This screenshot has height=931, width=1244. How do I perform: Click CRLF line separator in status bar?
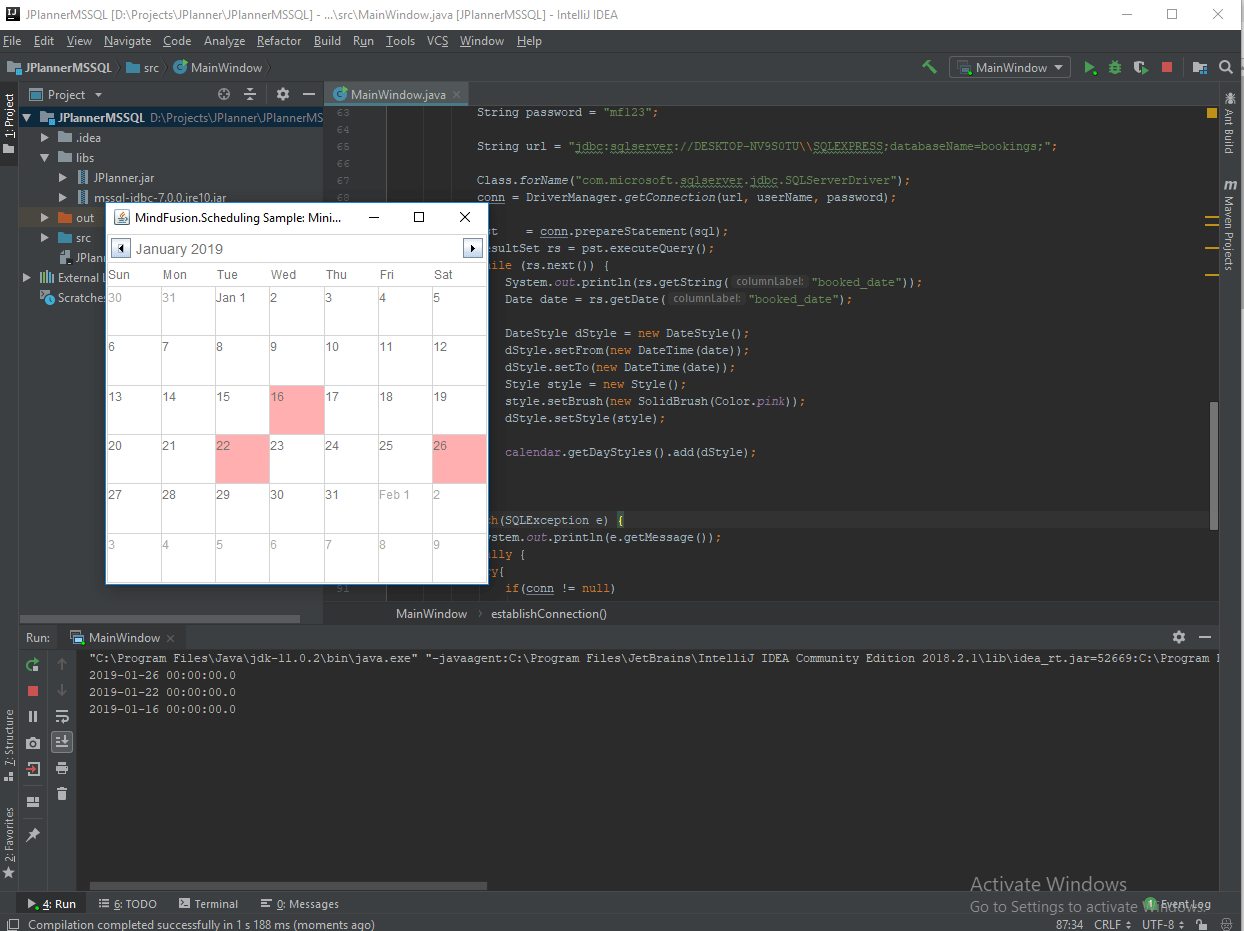[x=1113, y=925]
